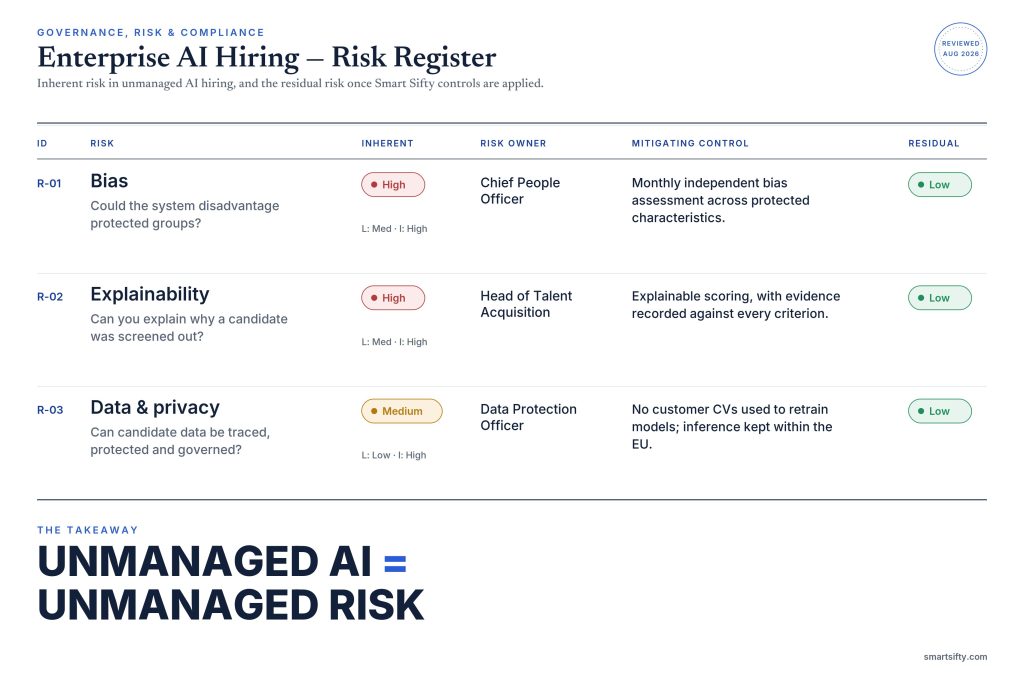Image resolution: width=1024 pixels, height=674 pixels.
Task: Select the Inherent column header
Action: (x=387, y=143)
